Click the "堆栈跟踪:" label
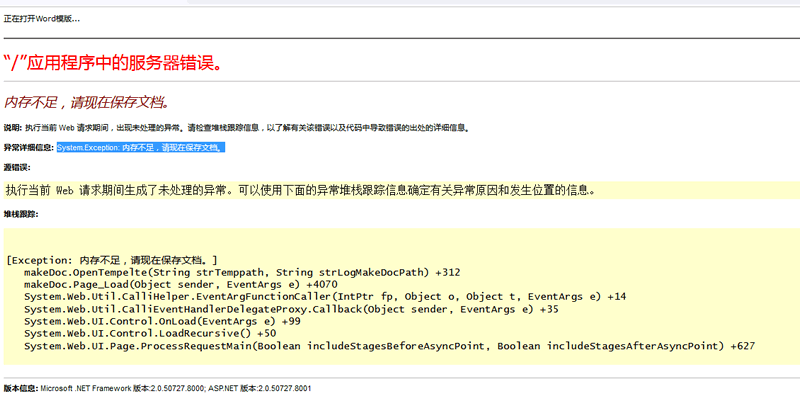This screenshot has width=800, height=416. tap(20, 214)
